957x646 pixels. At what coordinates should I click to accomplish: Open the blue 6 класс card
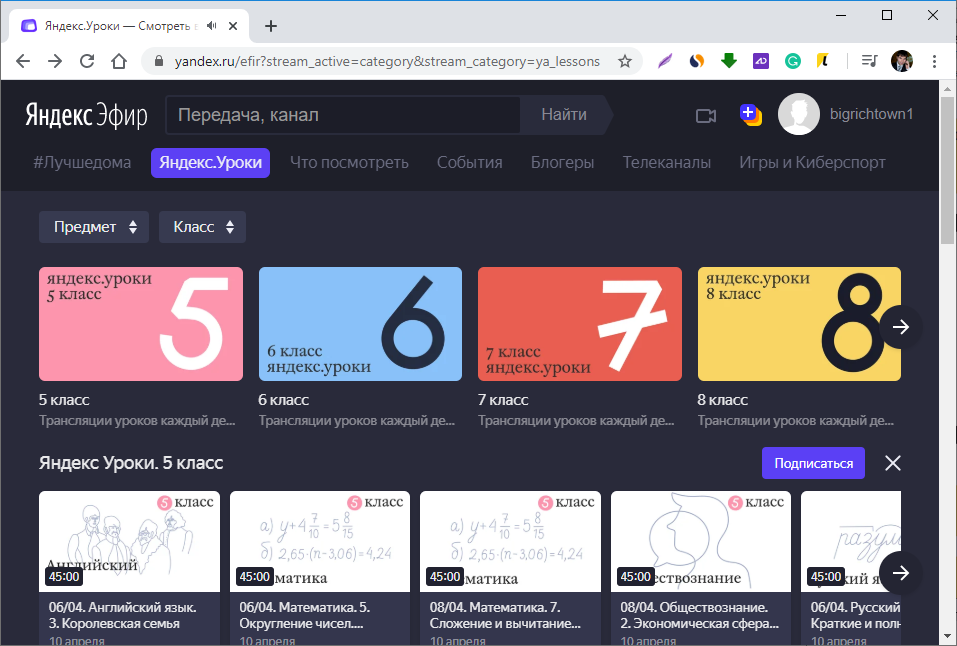pos(360,324)
